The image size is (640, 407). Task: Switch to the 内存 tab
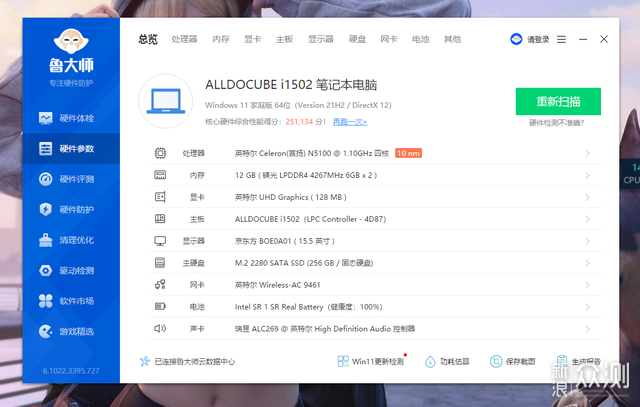[x=221, y=39]
